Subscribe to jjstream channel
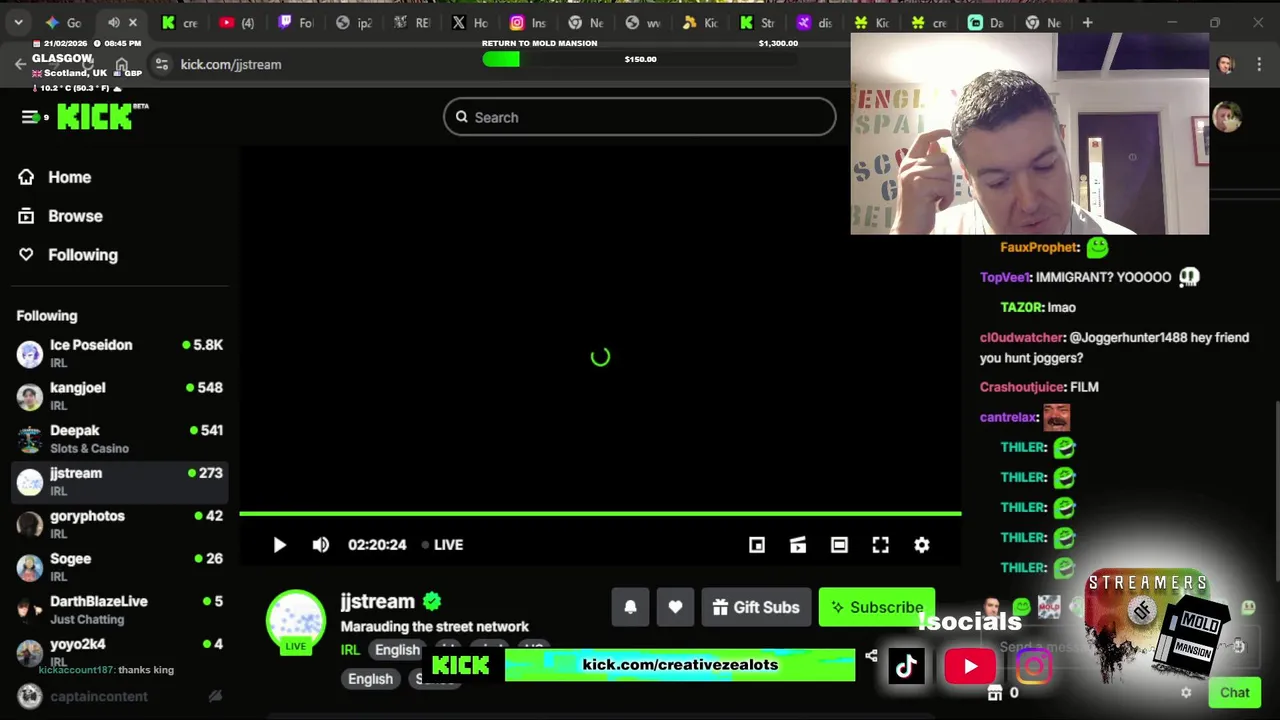The image size is (1280, 720). (x=877, y=607)
